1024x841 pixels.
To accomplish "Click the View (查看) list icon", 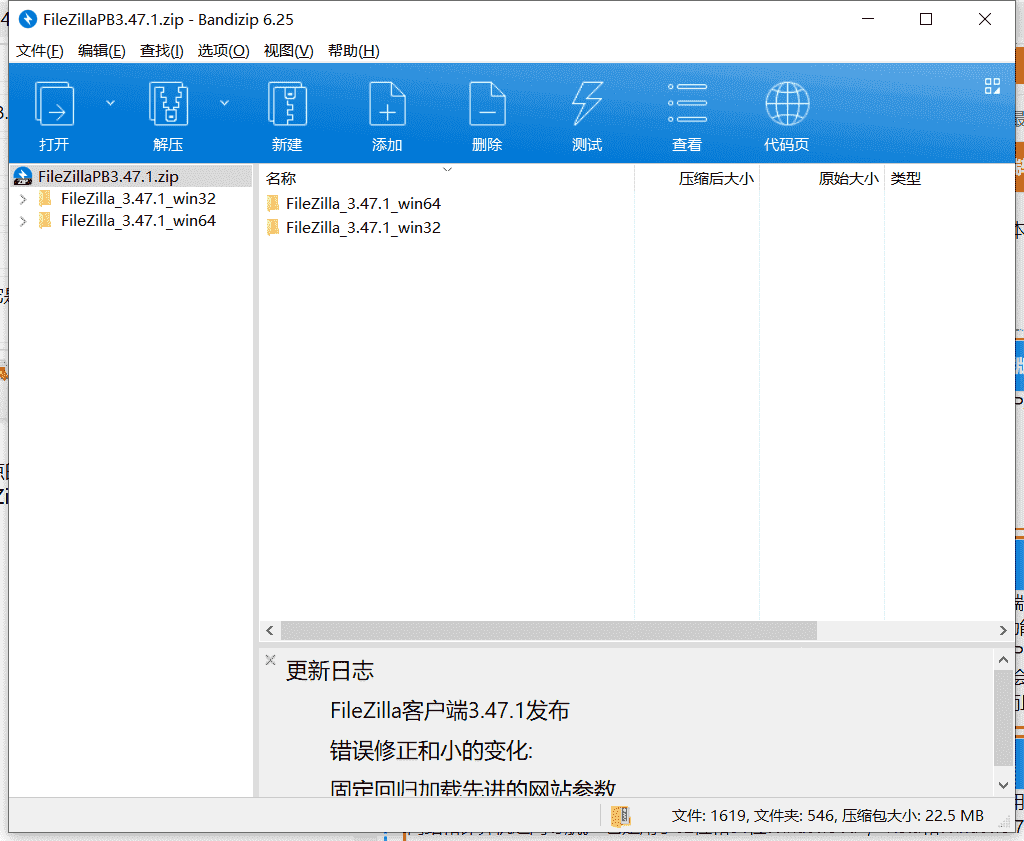I will [687, 103].
